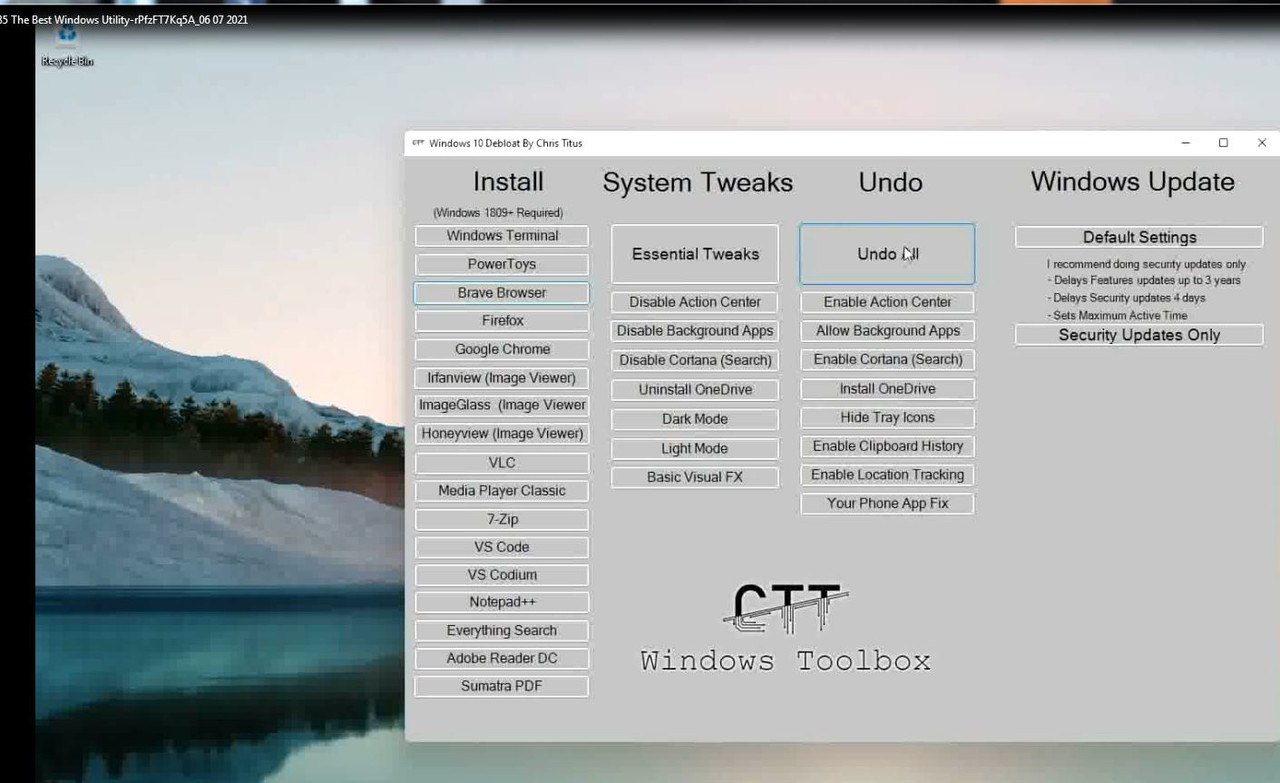Click 'Delays Security updates 4 days' text

pyautogui.click(x=1129, y=298)
